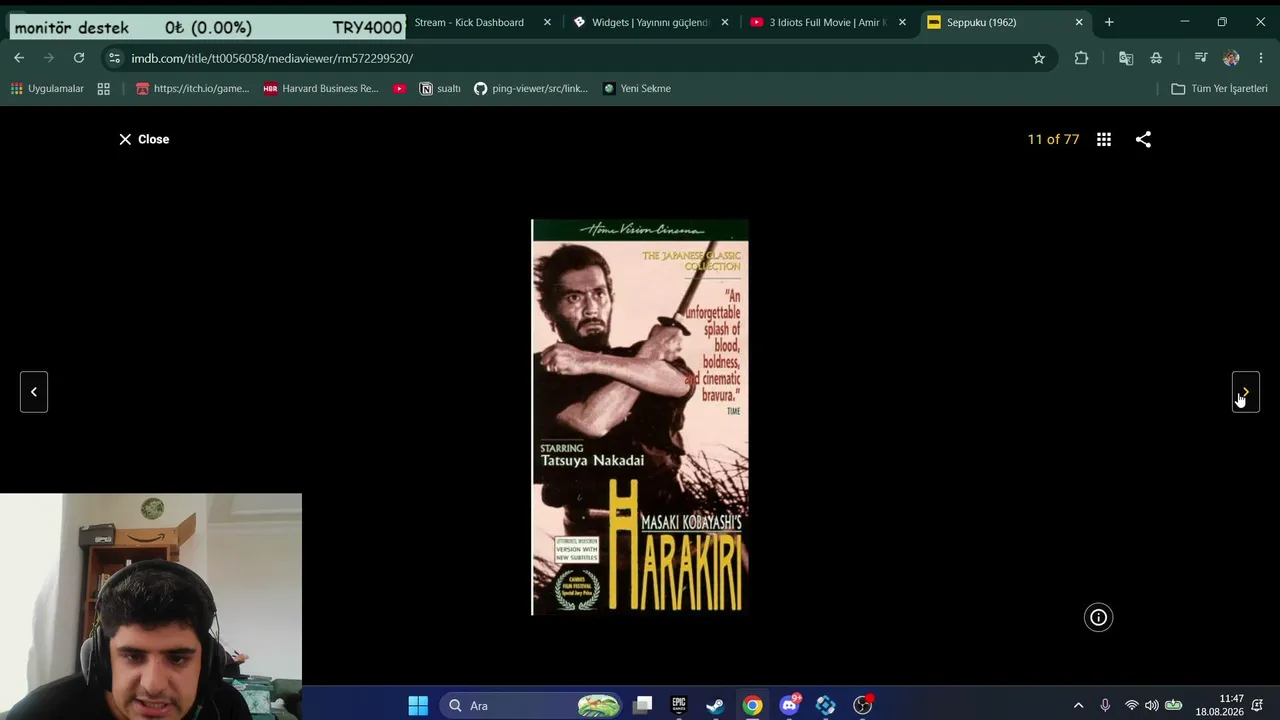Open Google Chrome from the taskbar
This screenshot has height=720, width=1280.
(x=752, y=706)
